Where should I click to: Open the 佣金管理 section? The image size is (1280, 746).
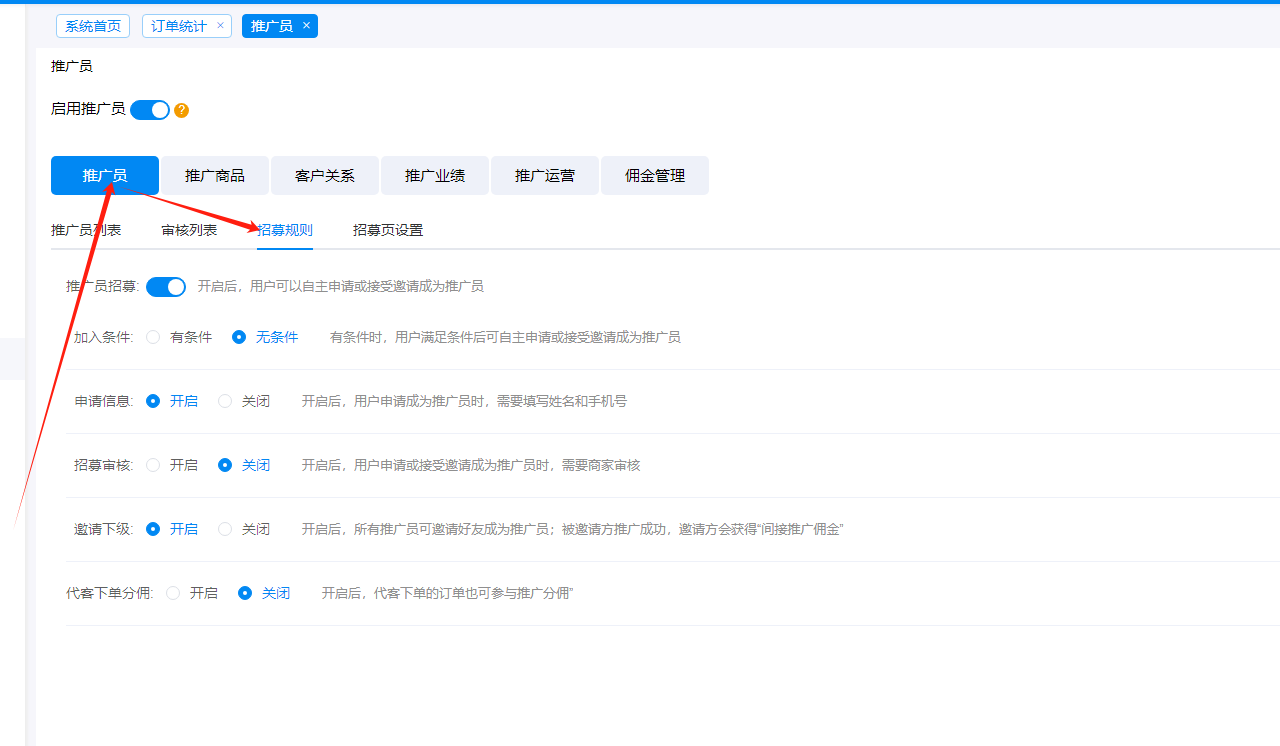point(655,176)
